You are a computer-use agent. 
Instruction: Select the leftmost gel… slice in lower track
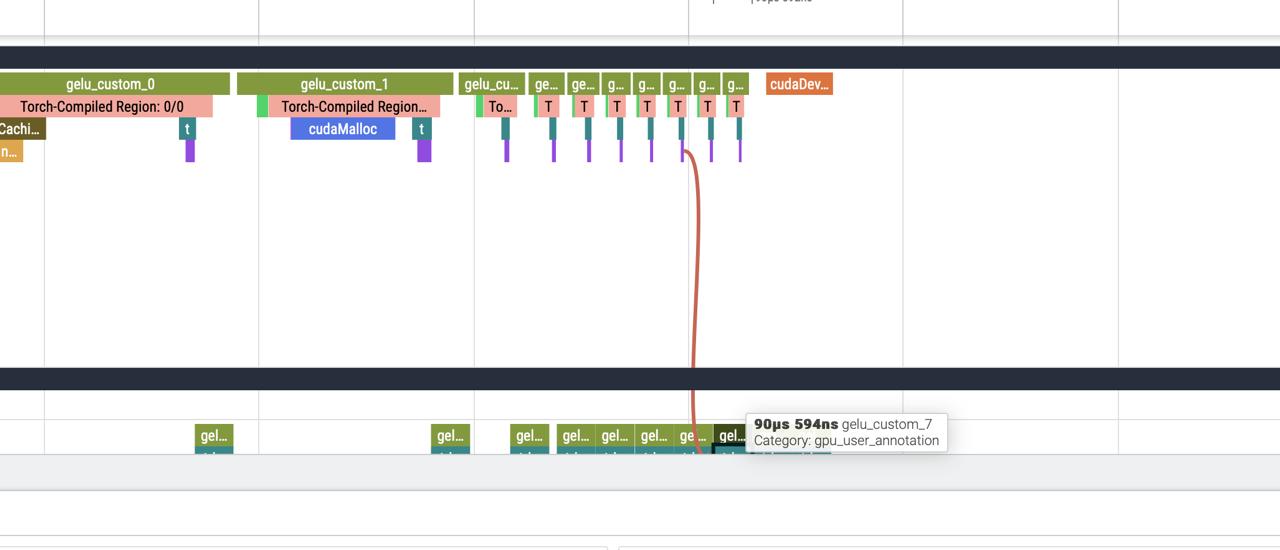point(214,436)
